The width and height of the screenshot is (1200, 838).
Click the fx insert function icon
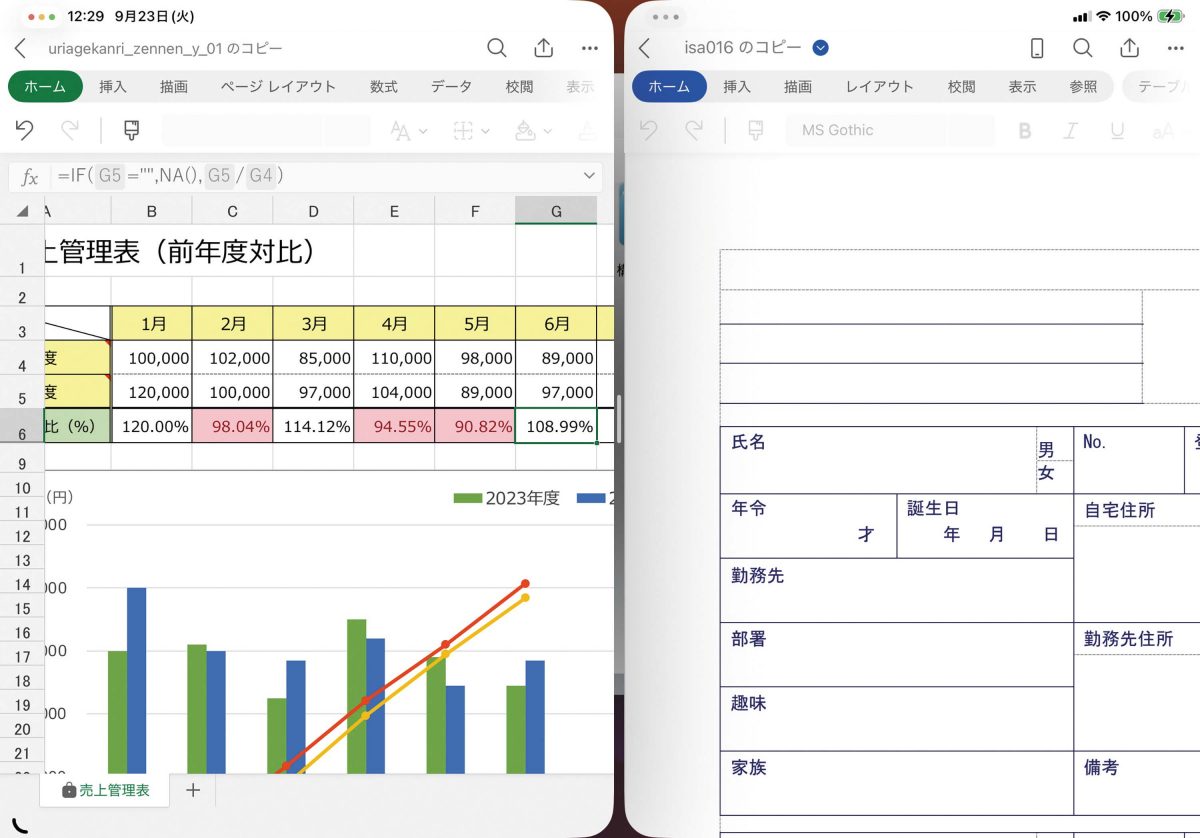[x=30, y=177]
